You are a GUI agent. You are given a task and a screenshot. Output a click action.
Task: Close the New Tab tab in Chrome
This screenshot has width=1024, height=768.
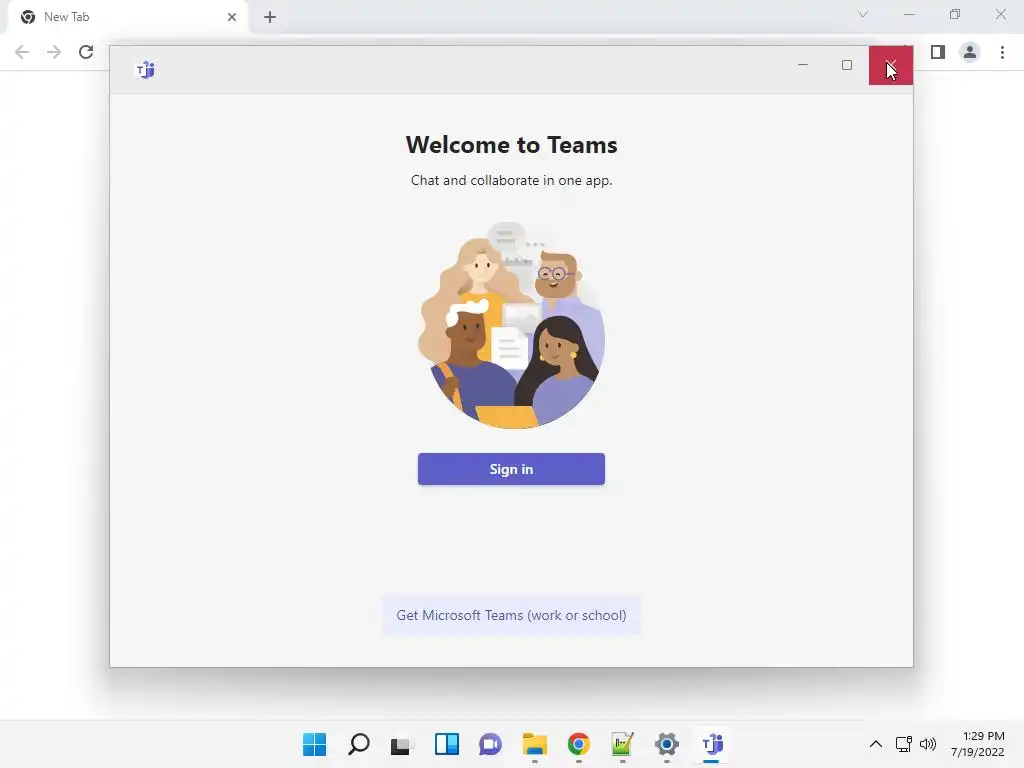click(x=232, y=17)
